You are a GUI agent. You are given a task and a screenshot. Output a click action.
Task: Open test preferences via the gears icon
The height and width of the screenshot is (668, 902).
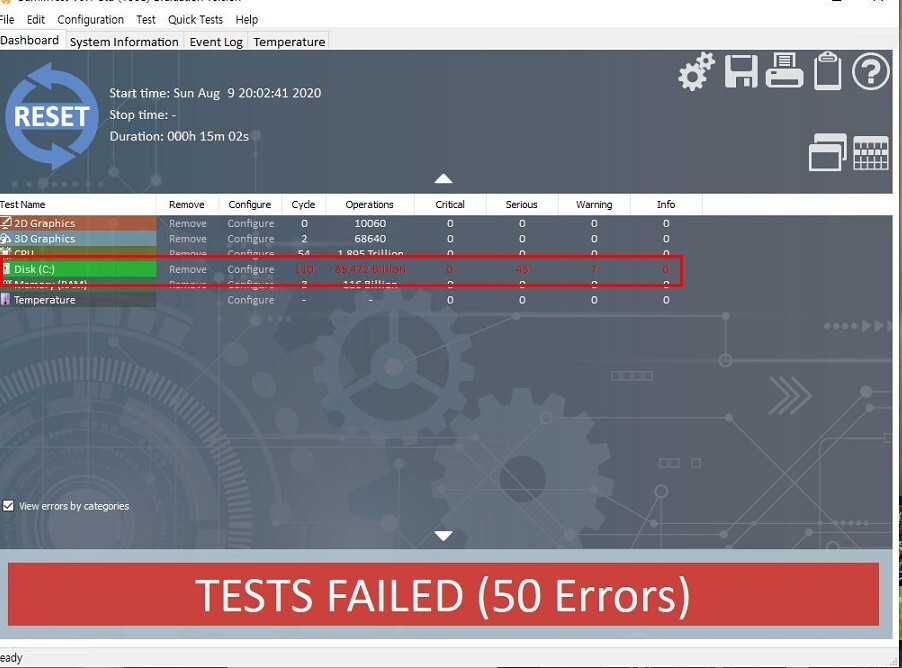(x=696, y=72)
